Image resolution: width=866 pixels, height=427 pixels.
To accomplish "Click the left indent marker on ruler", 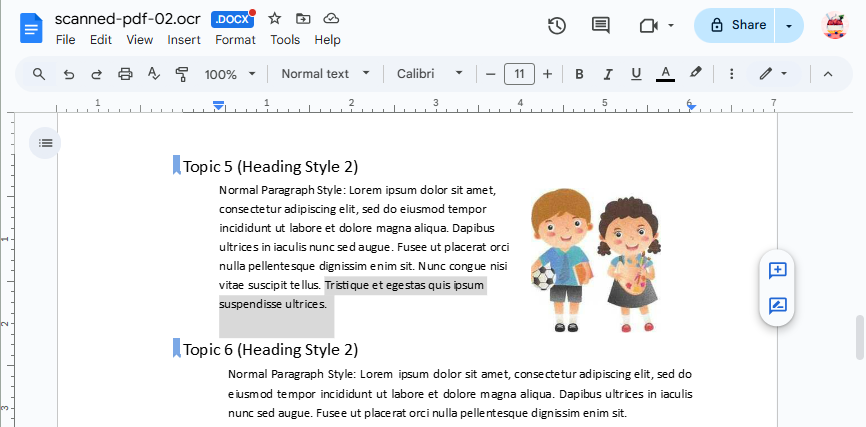I will point(219,106).
